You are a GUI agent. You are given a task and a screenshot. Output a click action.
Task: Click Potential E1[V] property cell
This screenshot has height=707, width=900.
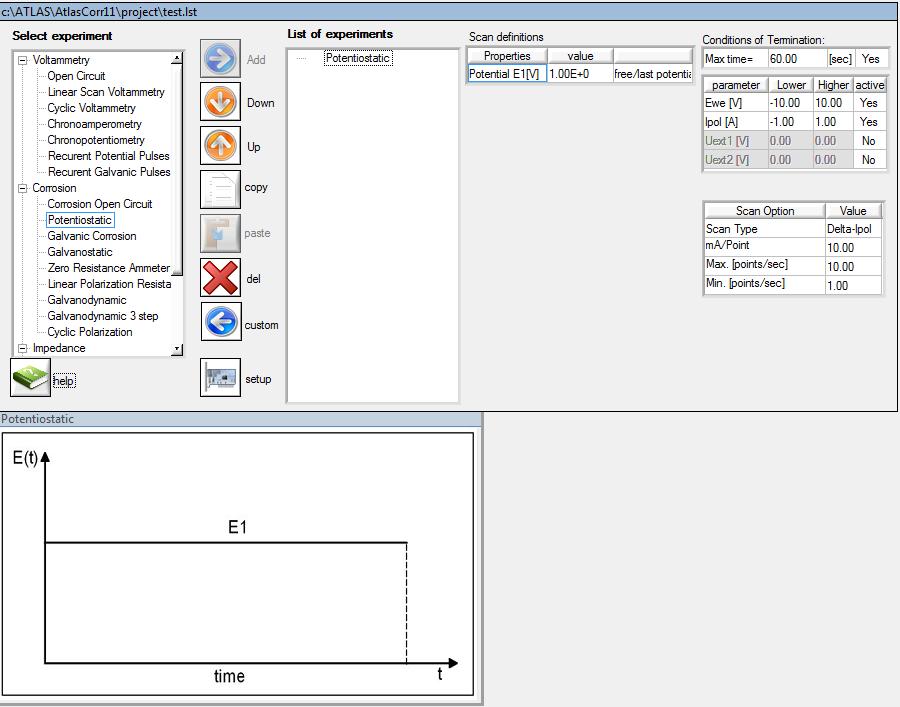507,74
